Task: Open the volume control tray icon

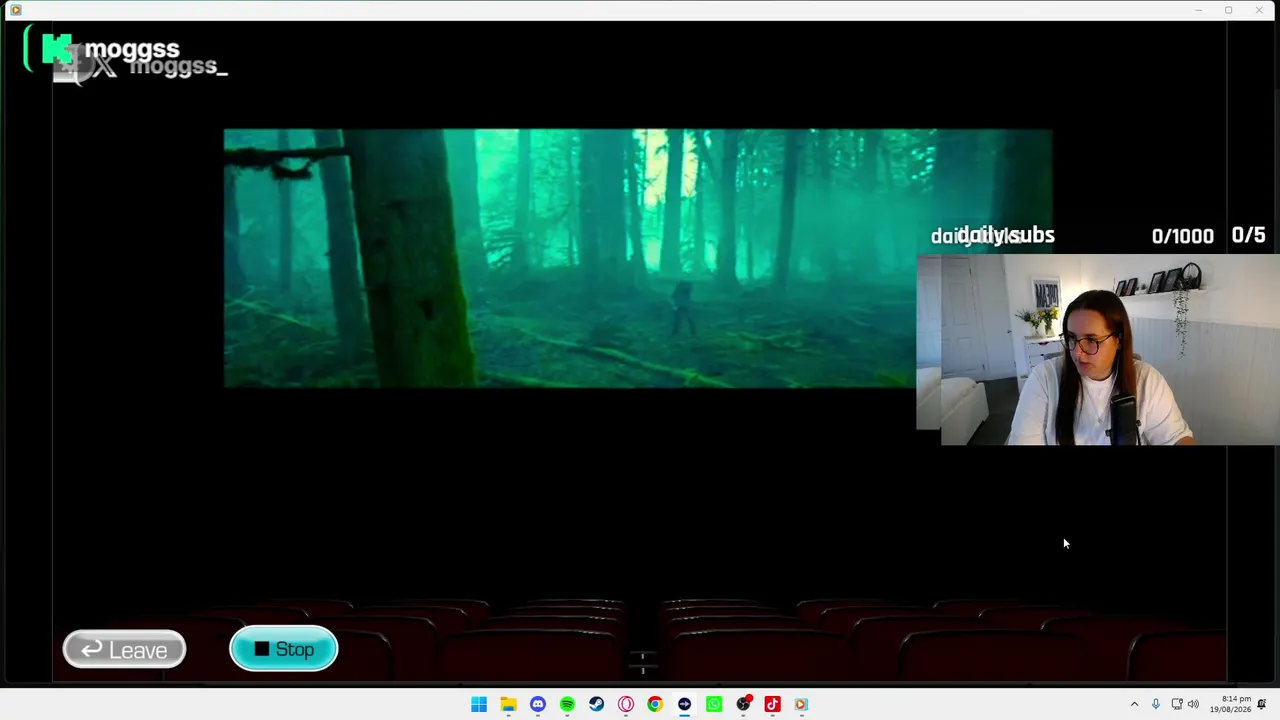Action: (x=1193, y=704)
